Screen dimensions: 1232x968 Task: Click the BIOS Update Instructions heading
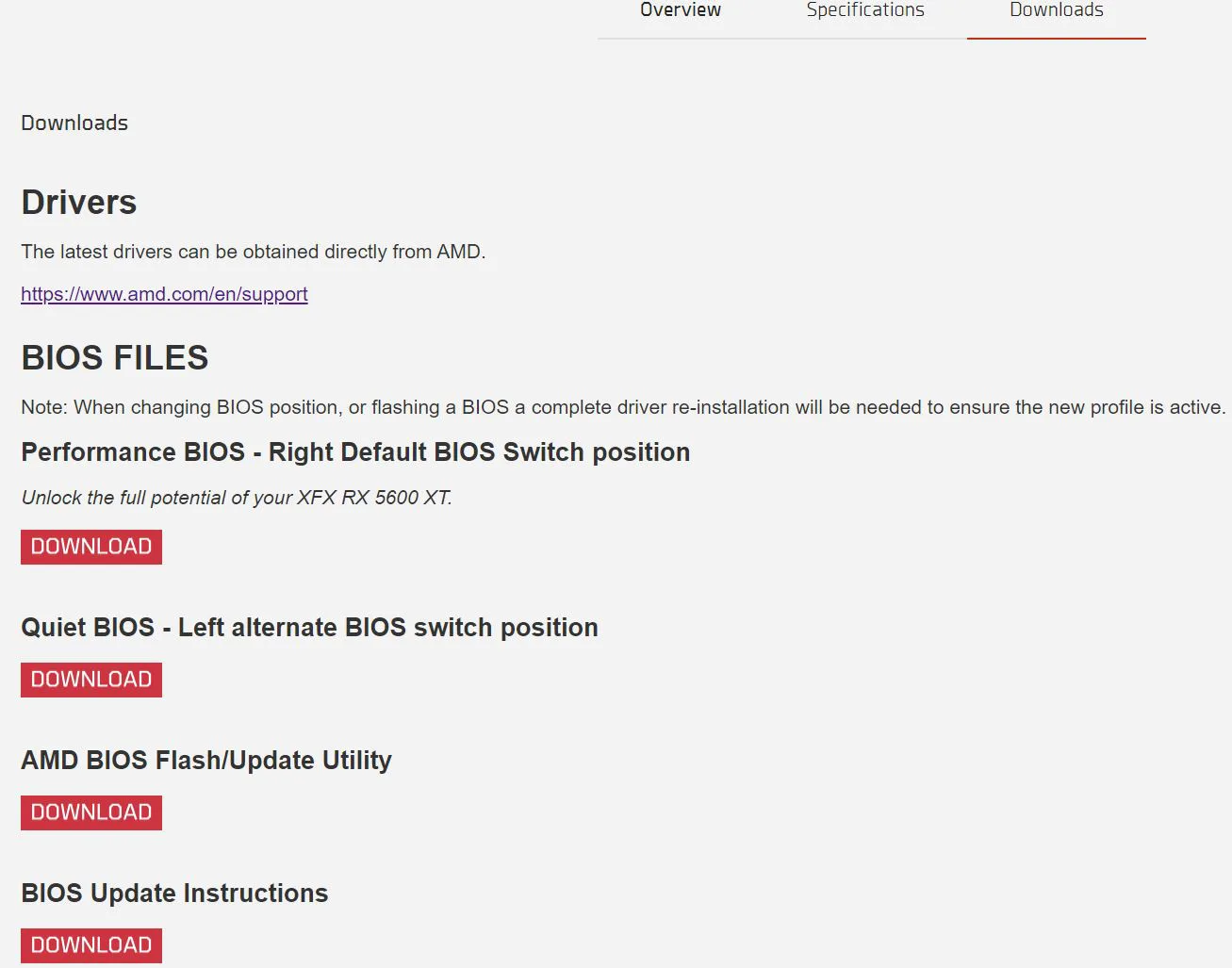(174, 894)
